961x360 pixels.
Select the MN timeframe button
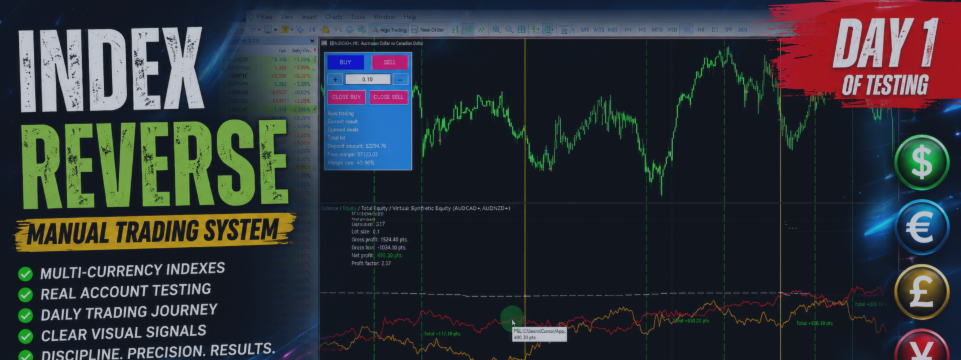point(742,29)
